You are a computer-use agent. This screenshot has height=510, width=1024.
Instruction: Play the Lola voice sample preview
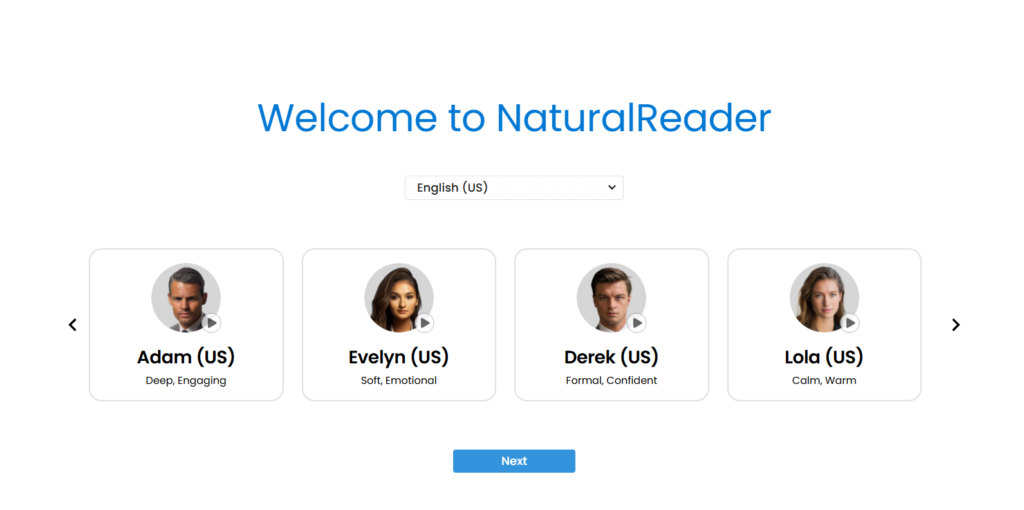pyautogui.click(x=850, y=323)
